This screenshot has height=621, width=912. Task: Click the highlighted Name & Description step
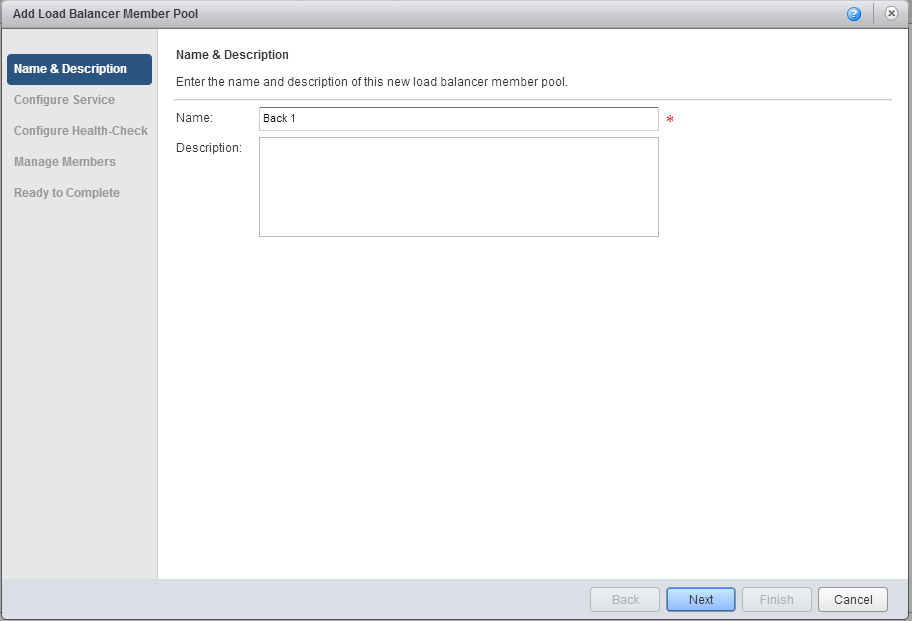coord(68,69)
